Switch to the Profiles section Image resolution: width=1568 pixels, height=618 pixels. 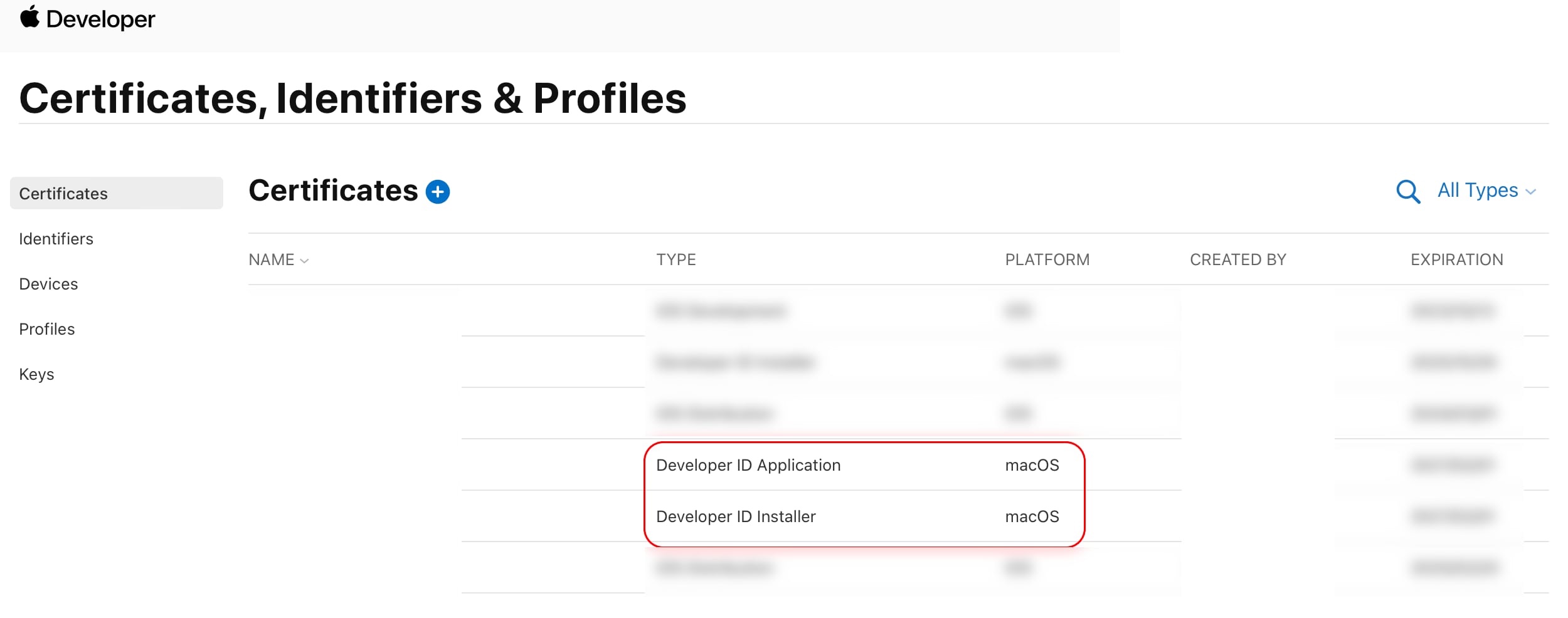pyautogui.click(x=47, y=329)
